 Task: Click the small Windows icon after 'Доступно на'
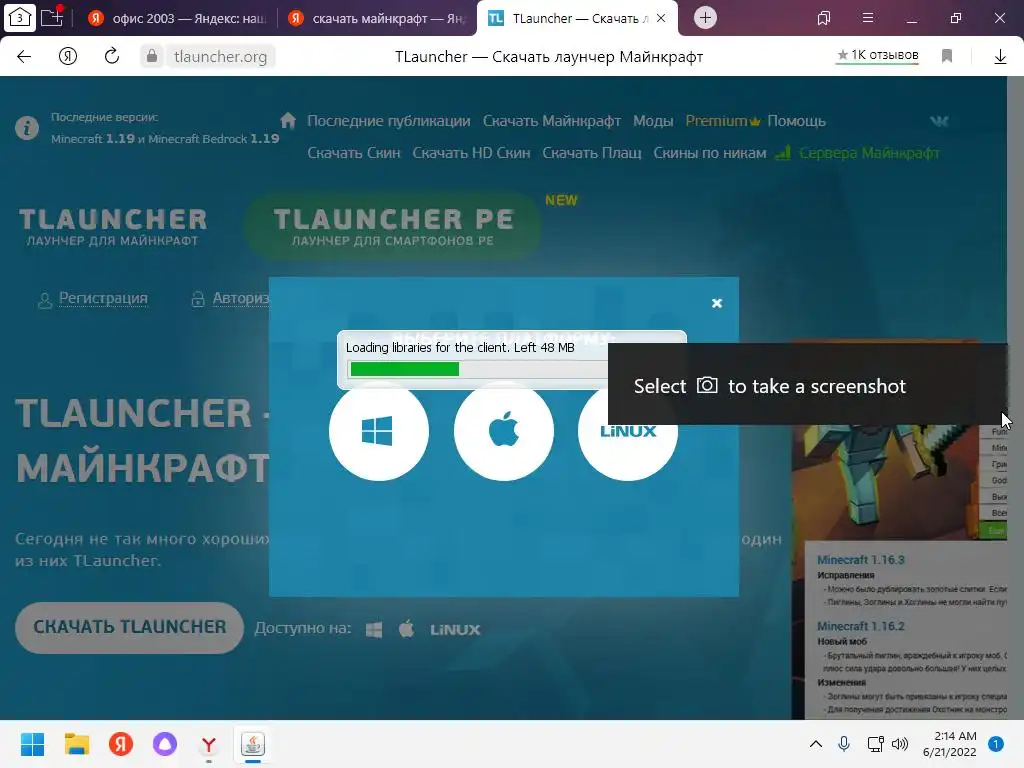[374, 630]
